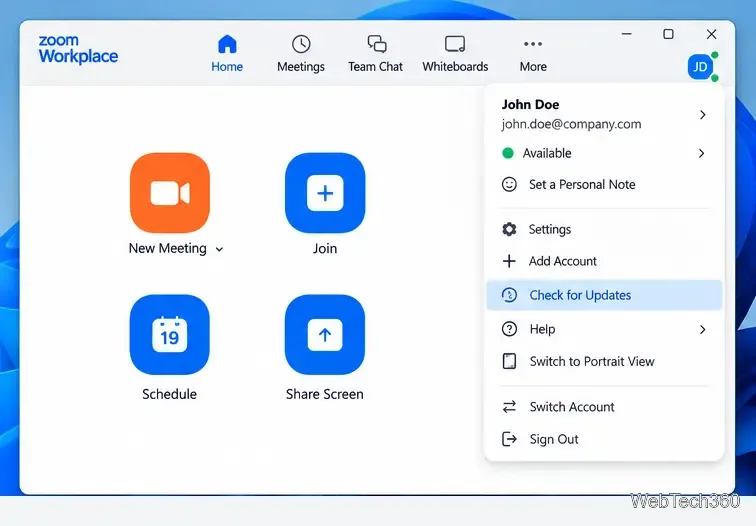Click the Share Screen arrow icon
The width and height of the screenshot is (756, 526).
(x=325, y=334)
